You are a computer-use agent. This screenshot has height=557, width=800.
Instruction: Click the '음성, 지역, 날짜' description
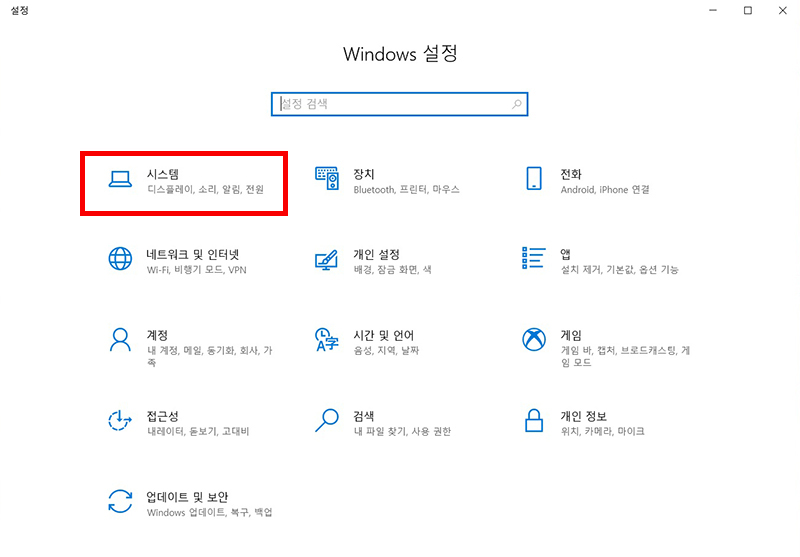[x=386, y=350]
